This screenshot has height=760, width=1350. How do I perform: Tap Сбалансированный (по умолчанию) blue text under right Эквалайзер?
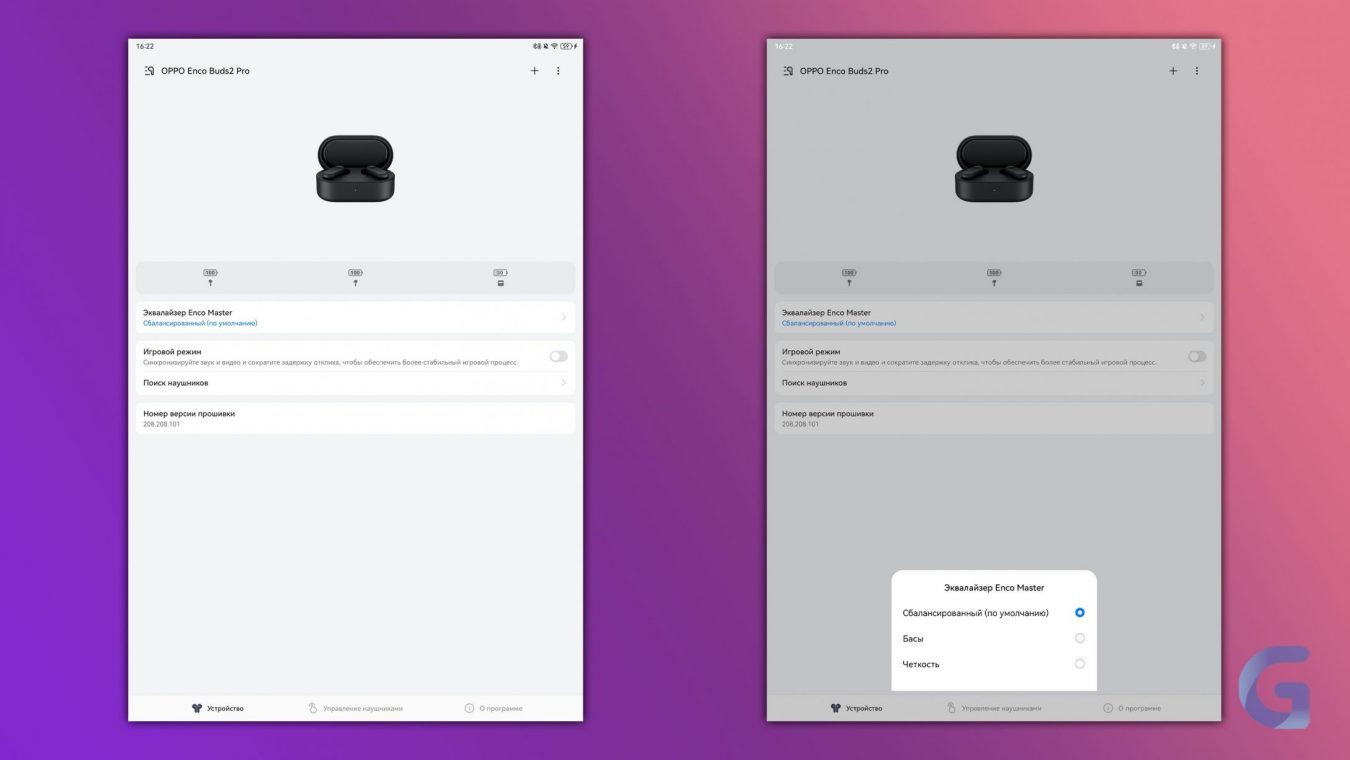839,323
